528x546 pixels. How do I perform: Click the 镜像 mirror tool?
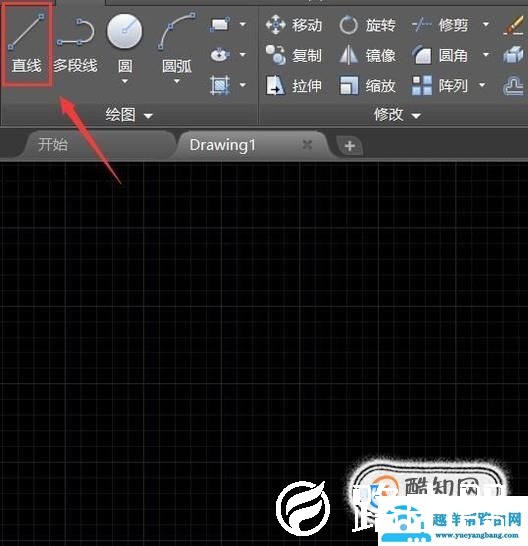367,55
